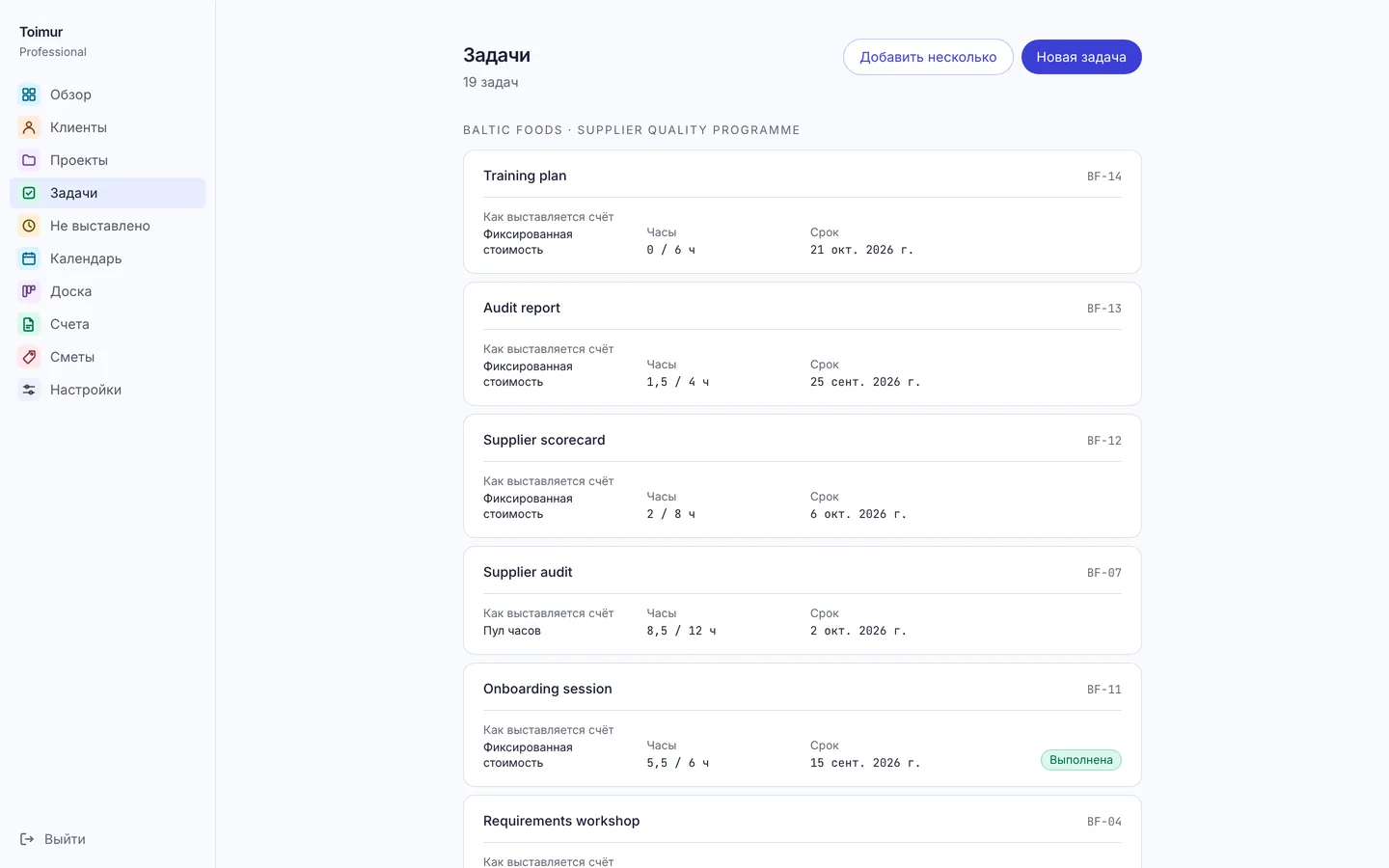
Task: Open the Requirements workshop task
Action: pos(803,831)
